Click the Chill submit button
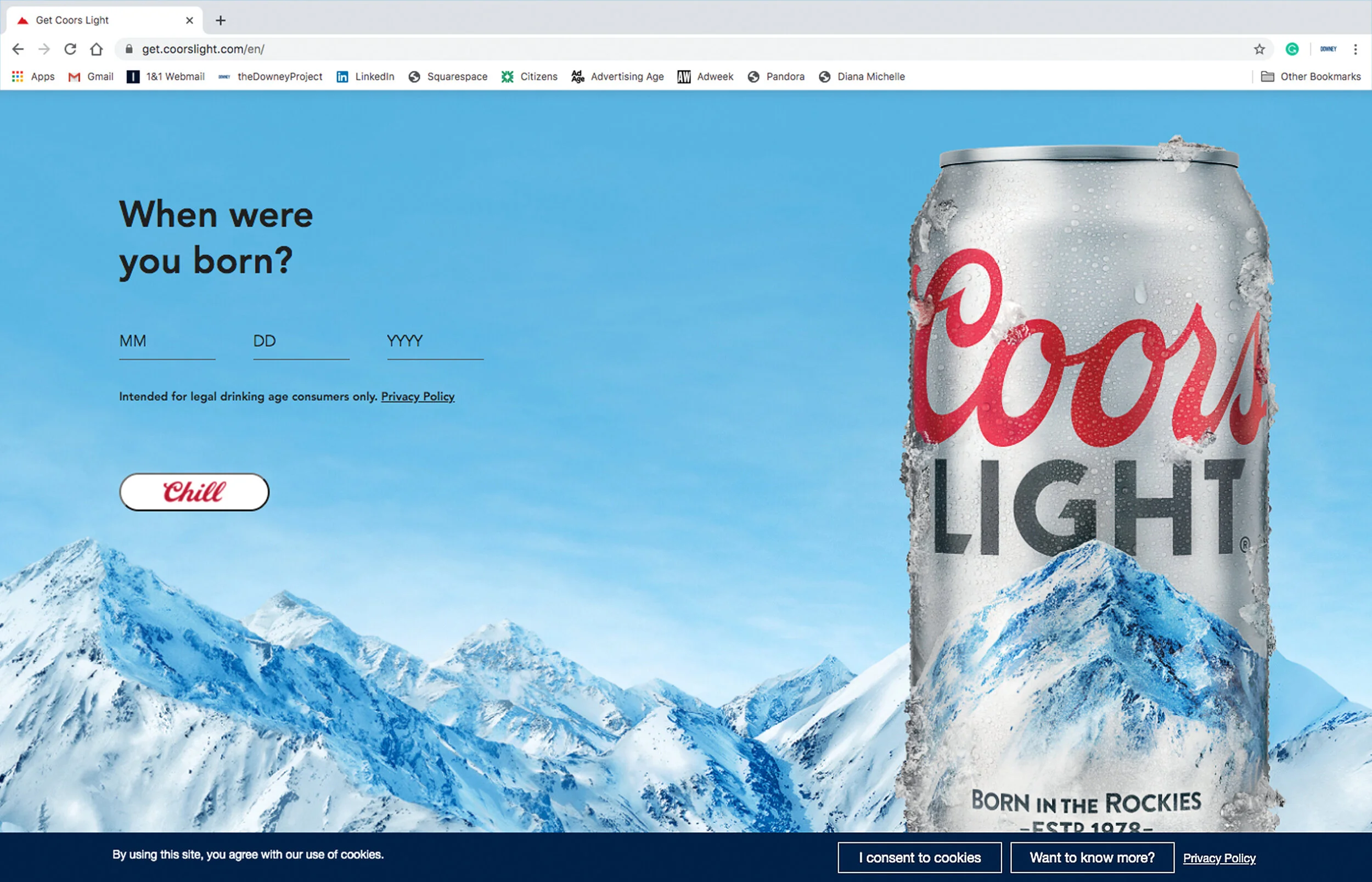The width and height of the screenshot is (1372, 882). [194, 492]
